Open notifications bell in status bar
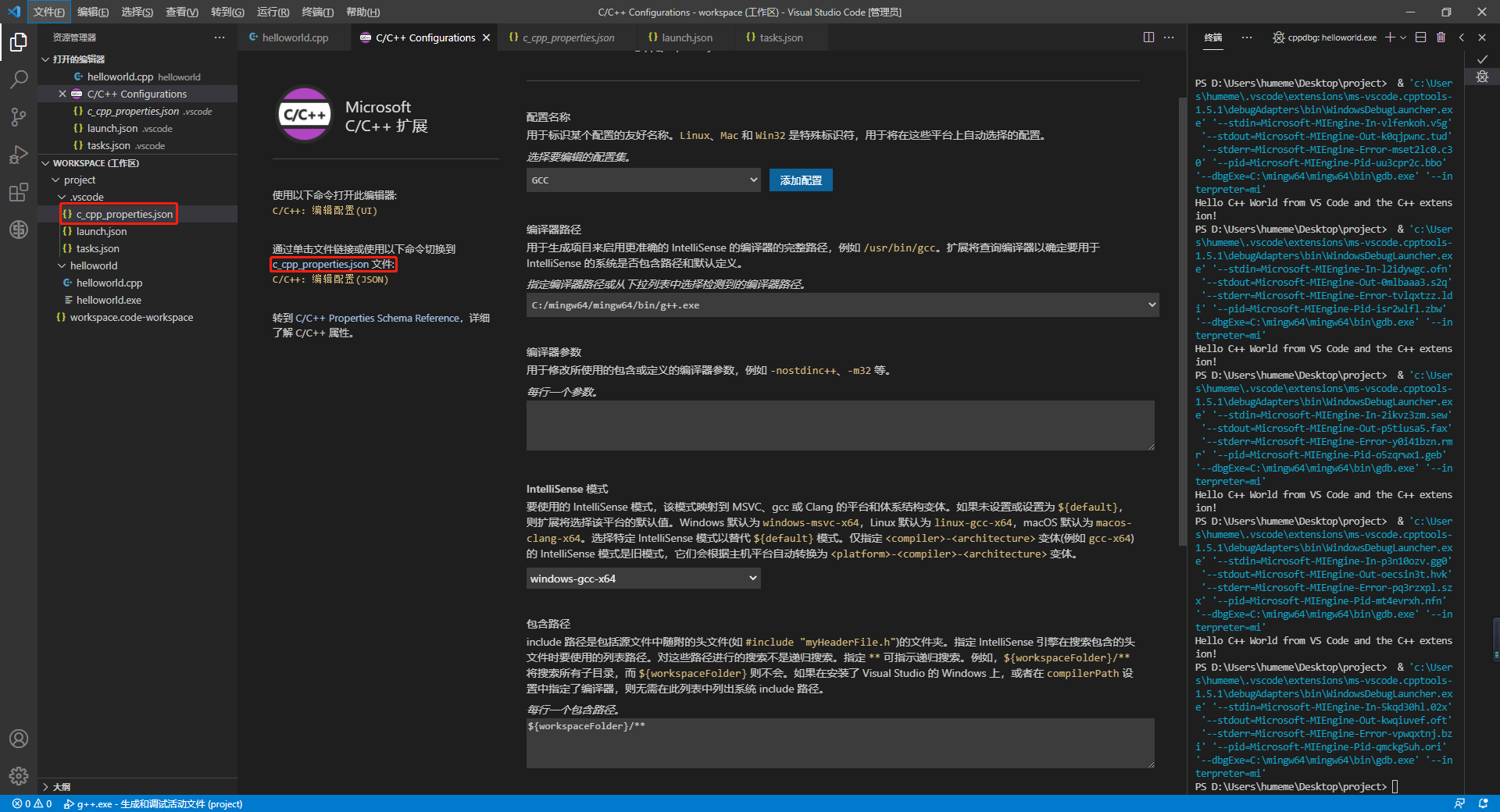Screen dimensions: 1500x812 [x=1483, y=803]
